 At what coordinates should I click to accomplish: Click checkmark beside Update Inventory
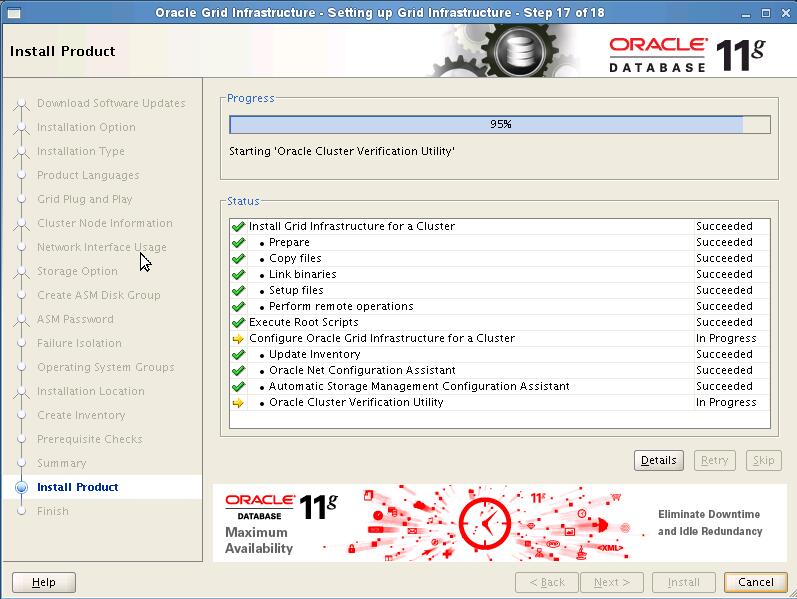click(x=238, y=354)
